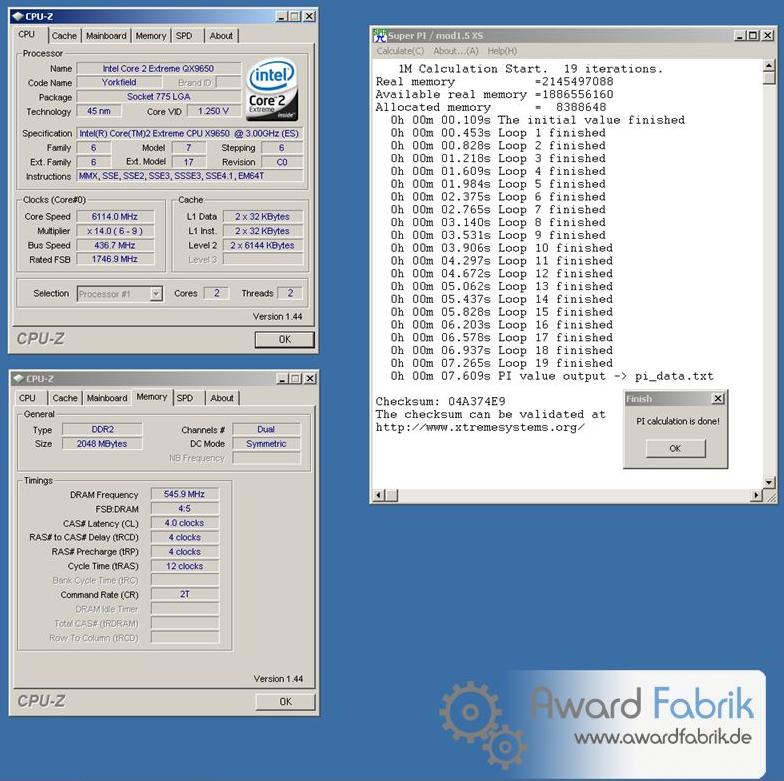Open About tab in bottom CPU-Z window
The height and width of the screenshot is (781, 784).
click(x=222, y=398)
